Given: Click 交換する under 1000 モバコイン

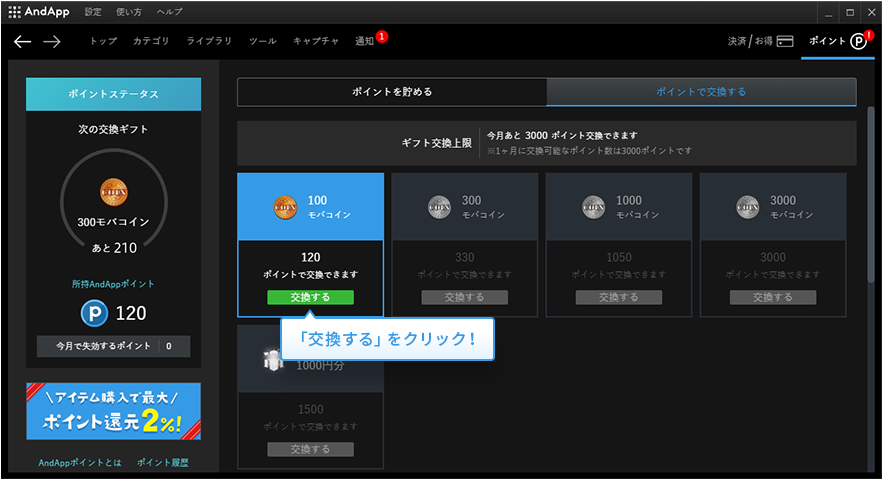Looking at the screenshot, I should (618, 297).
